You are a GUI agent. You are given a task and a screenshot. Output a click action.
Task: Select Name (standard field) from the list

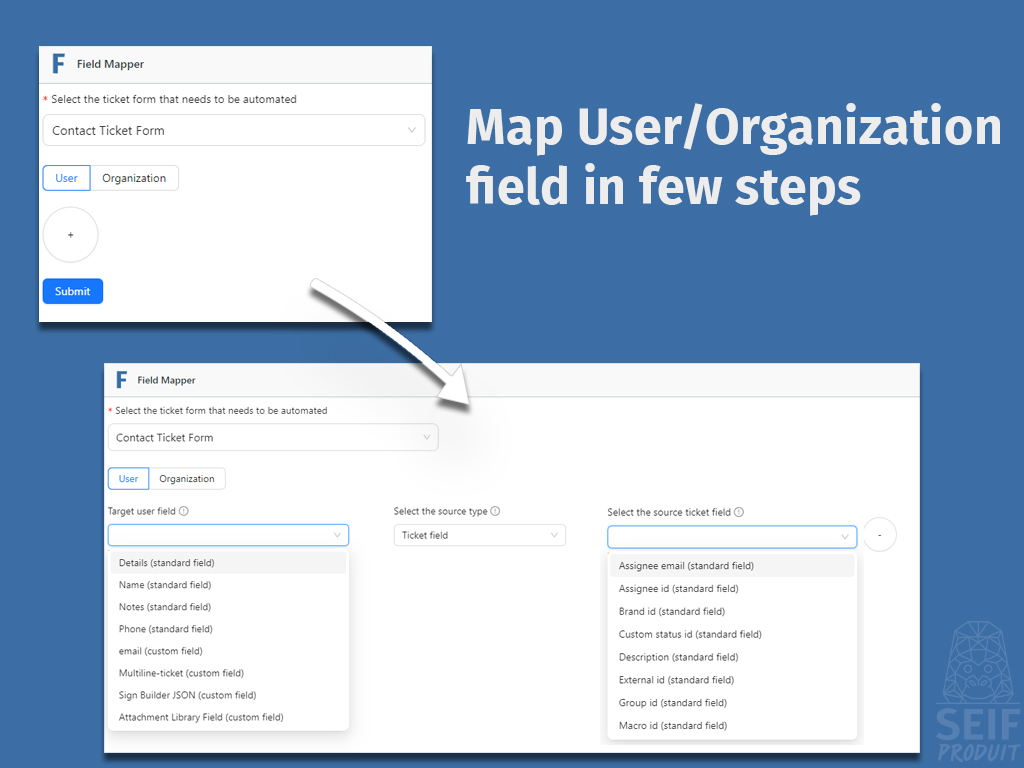164,584
